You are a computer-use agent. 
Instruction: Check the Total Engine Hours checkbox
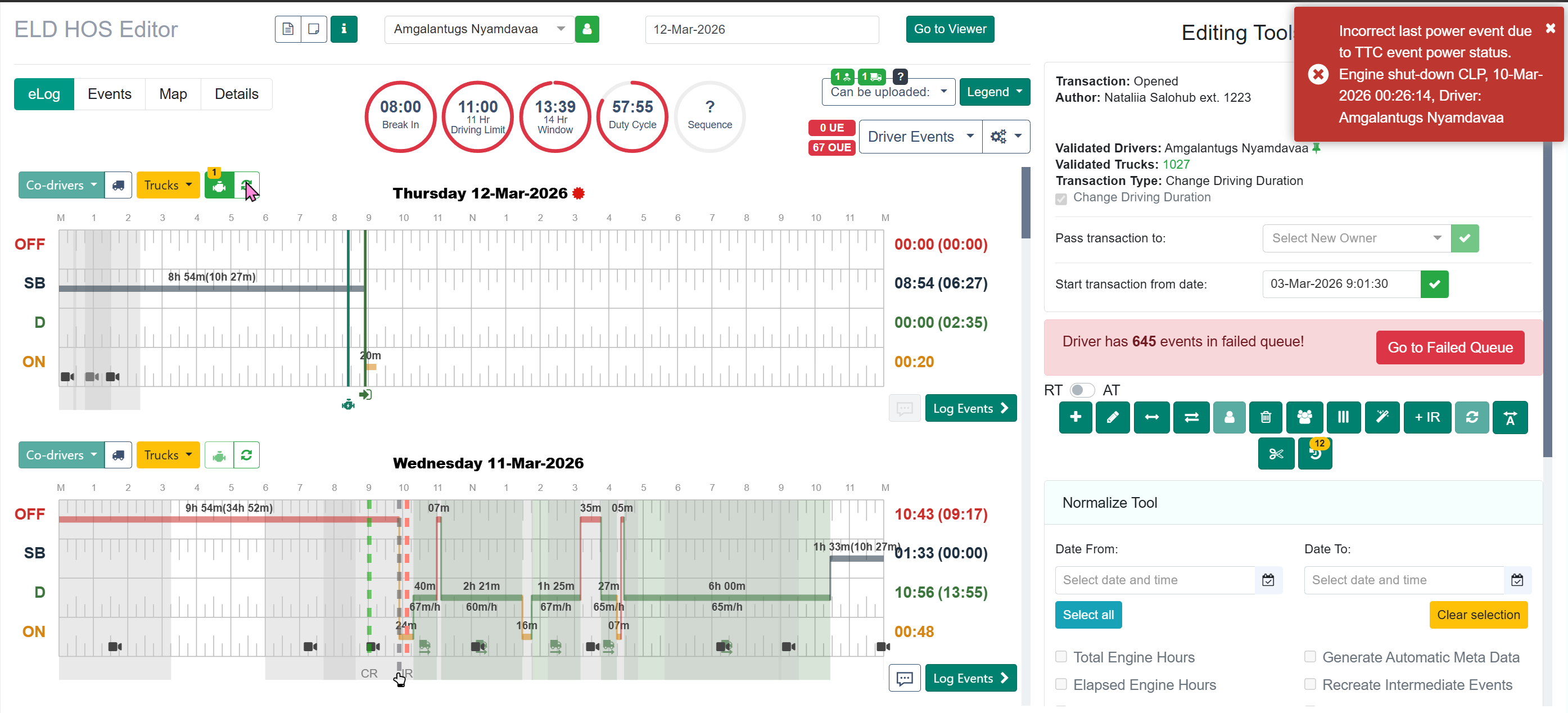[1061, 656]
